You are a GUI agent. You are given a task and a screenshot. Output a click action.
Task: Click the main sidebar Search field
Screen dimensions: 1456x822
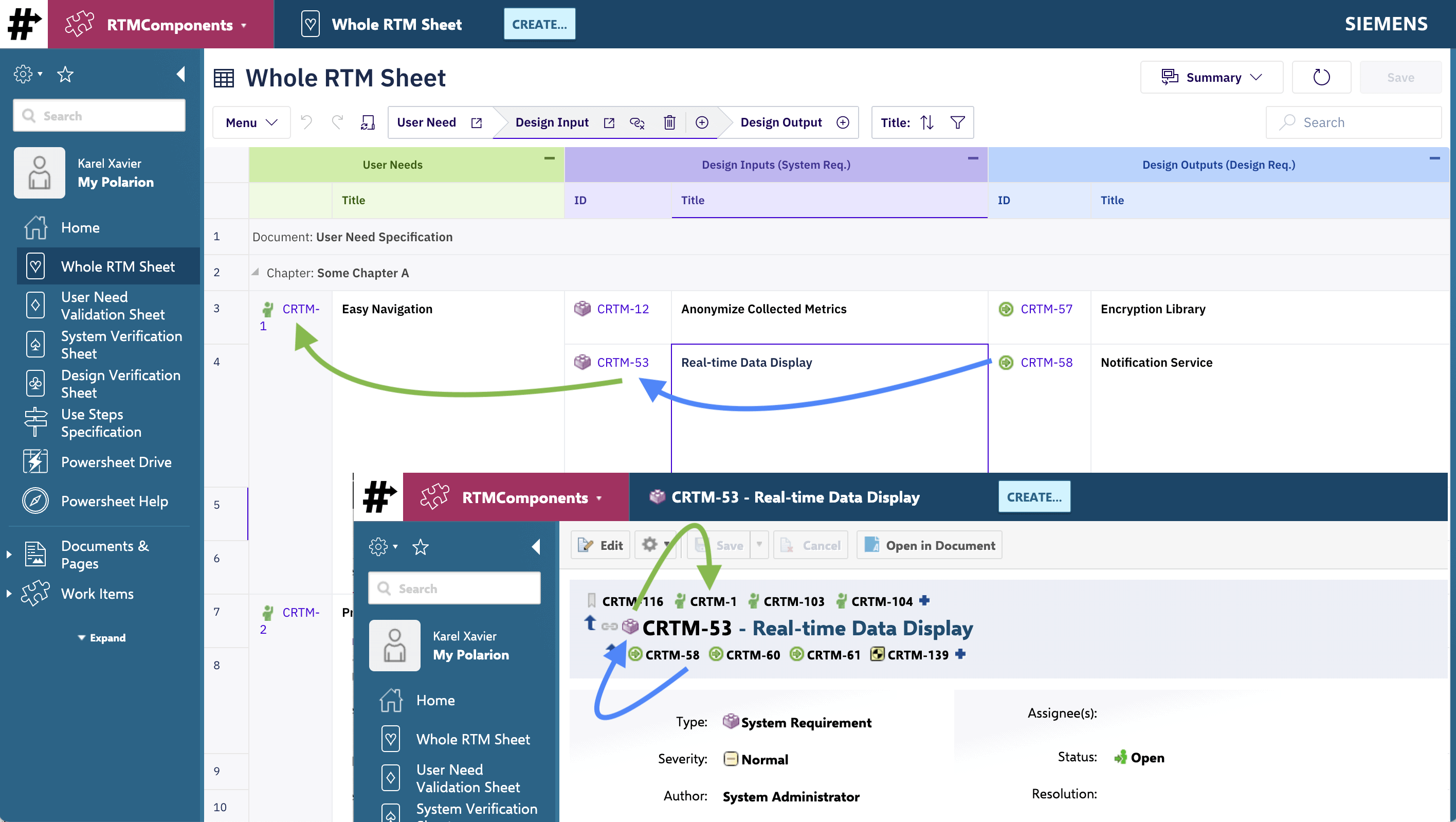pyautogui.click(x=99, y=115)
